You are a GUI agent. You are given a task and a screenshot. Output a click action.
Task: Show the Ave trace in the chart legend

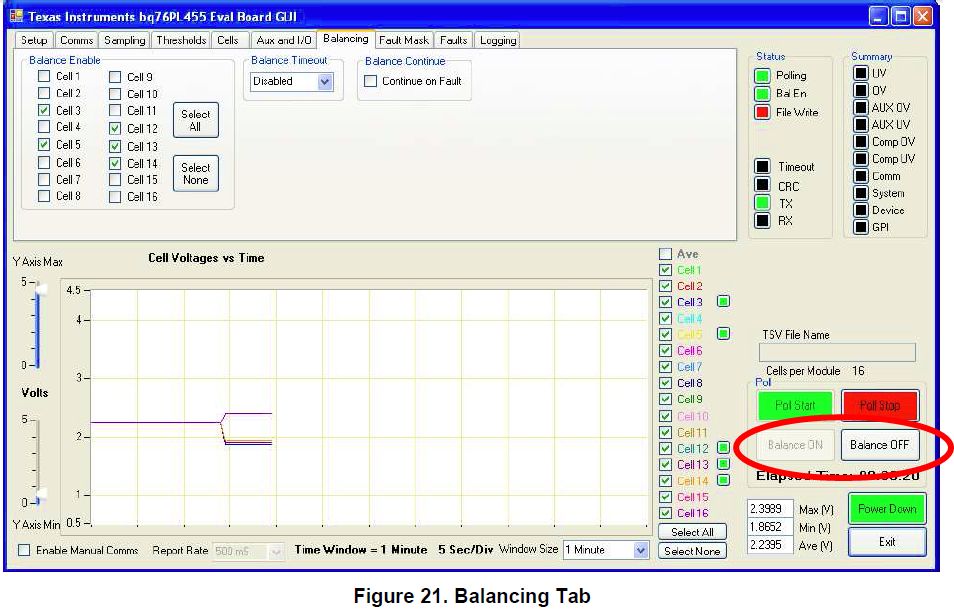tap(666, 254)
